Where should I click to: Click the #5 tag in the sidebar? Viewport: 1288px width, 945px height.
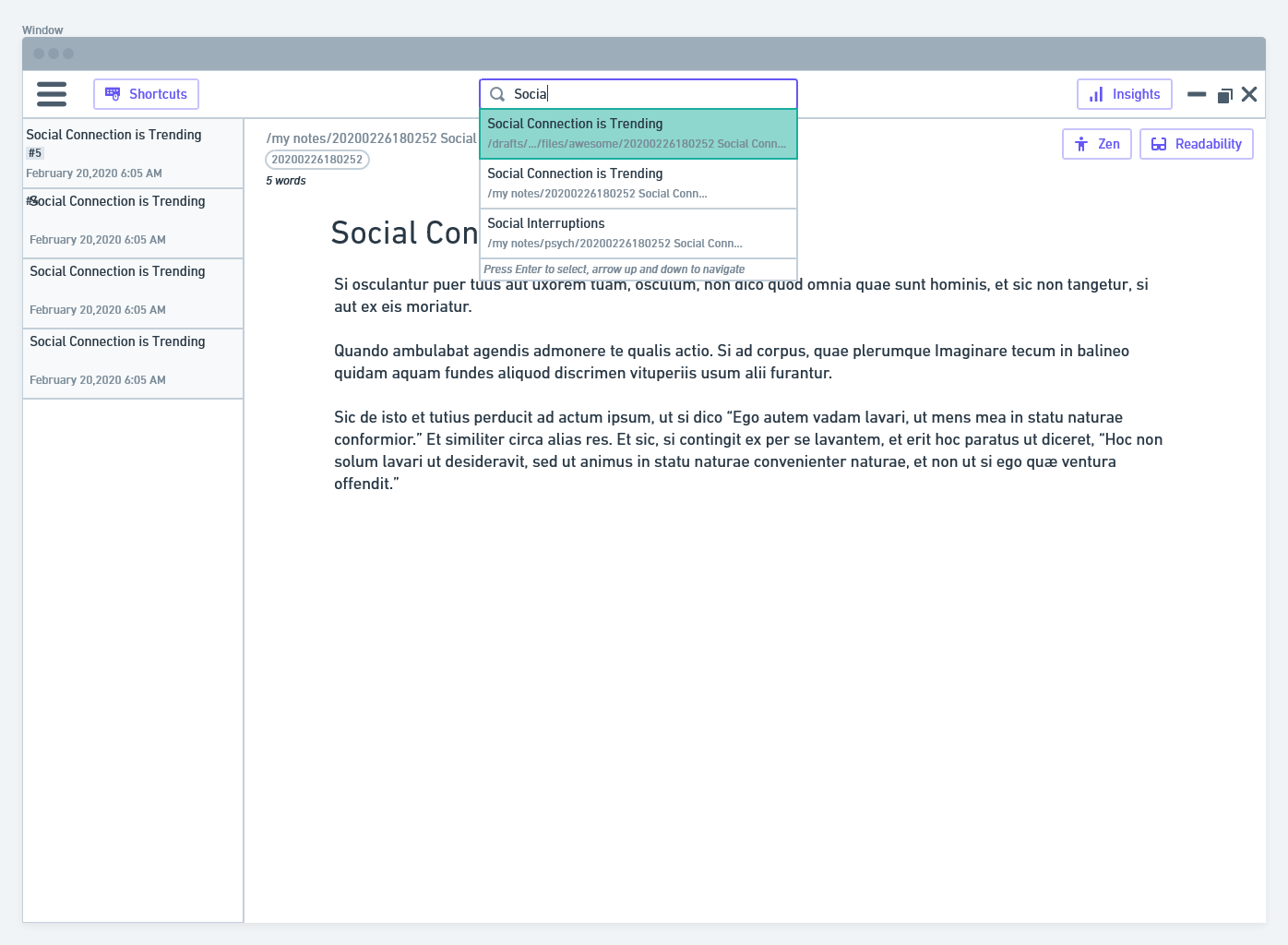click(35, 153)
